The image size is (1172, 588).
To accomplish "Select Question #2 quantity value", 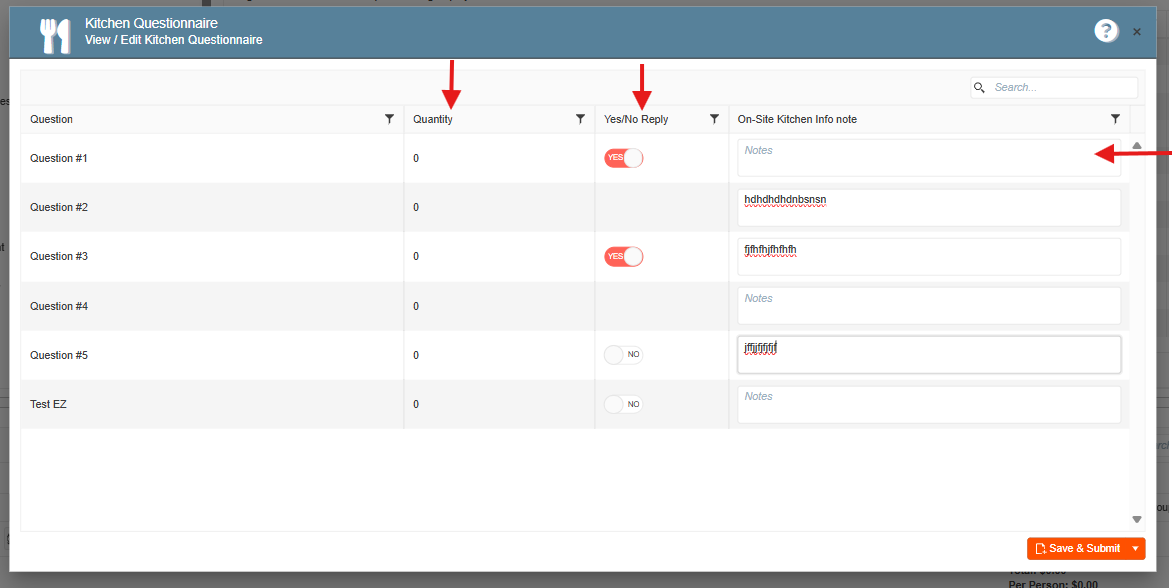I will click(x=416, y=207).
